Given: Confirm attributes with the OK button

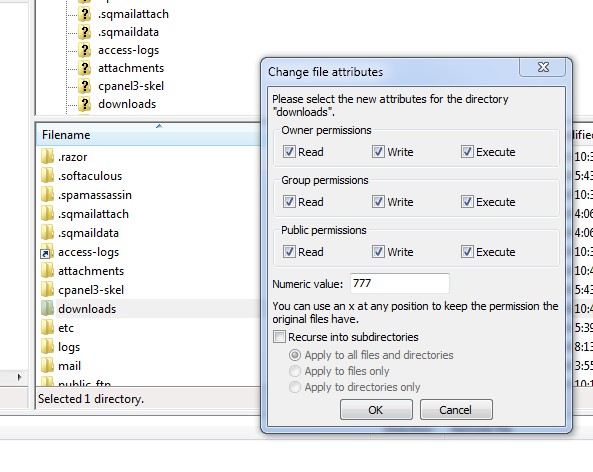Looking at the screenshot, I should point(376,410).
